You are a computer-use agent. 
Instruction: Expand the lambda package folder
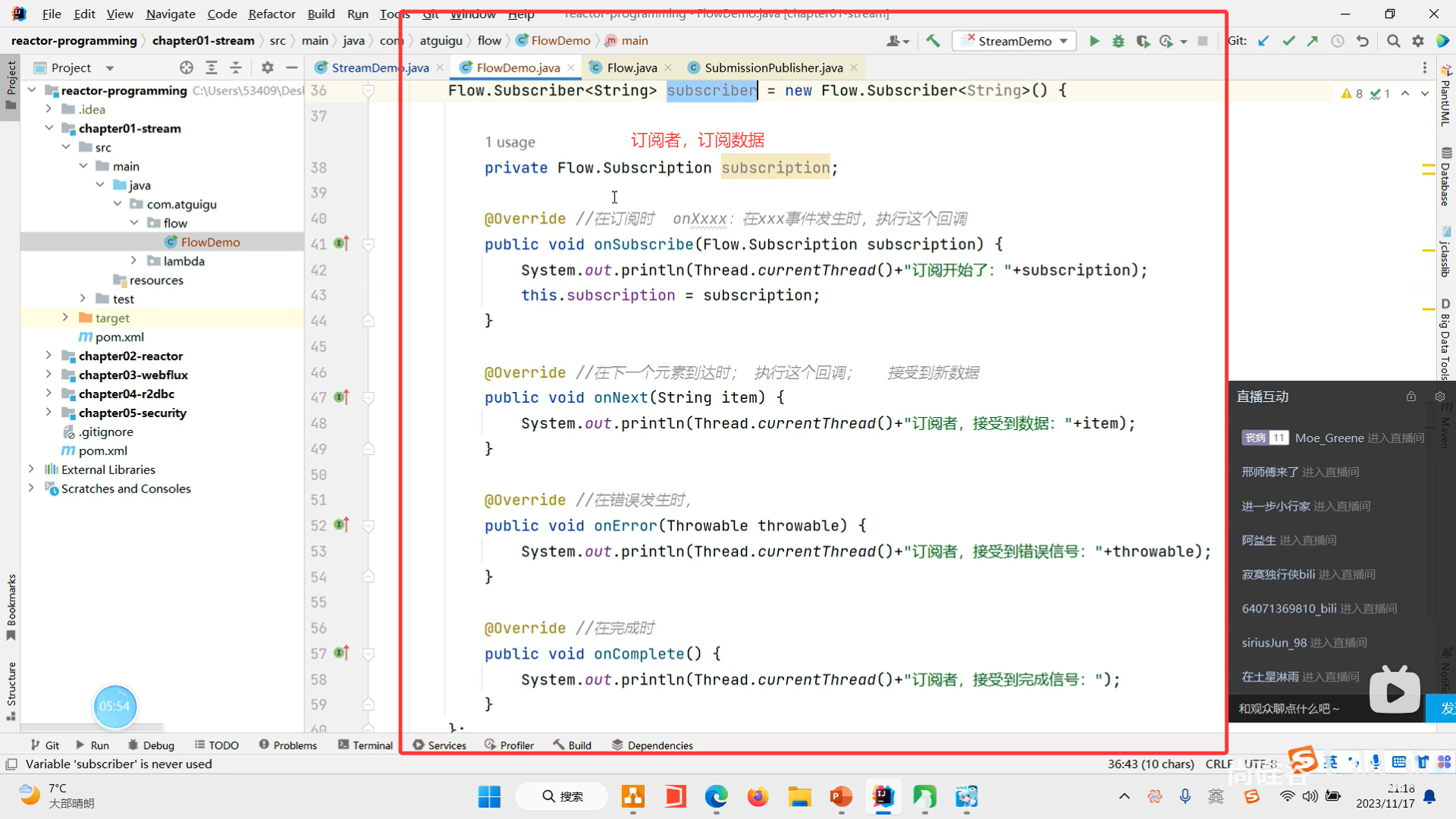[x=133, y=261]
